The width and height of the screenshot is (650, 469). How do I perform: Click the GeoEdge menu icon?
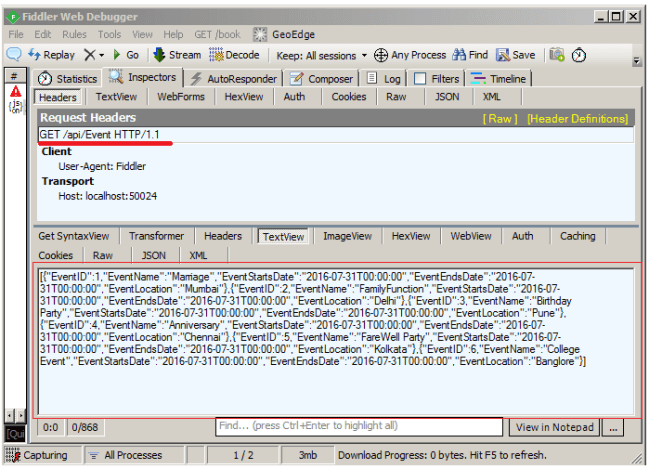260,34
